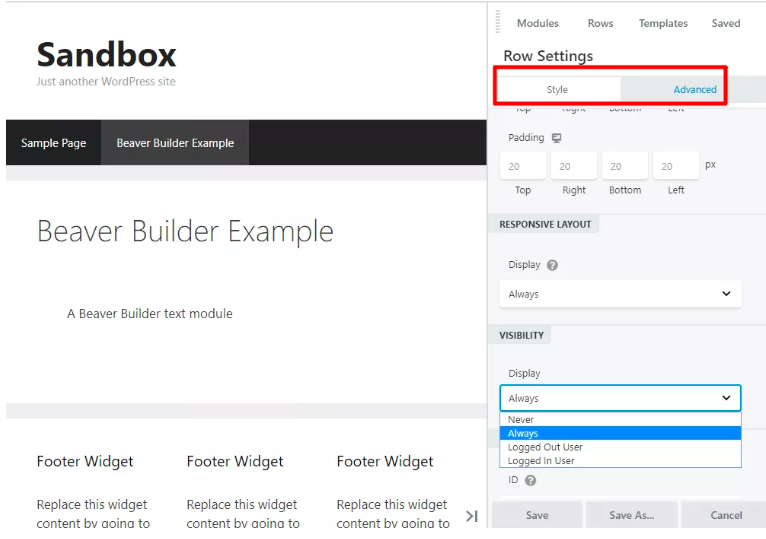Collapse the settings panel with arrow icon
The height and width of the screenshot is (539, 766).
click(472, 515)
